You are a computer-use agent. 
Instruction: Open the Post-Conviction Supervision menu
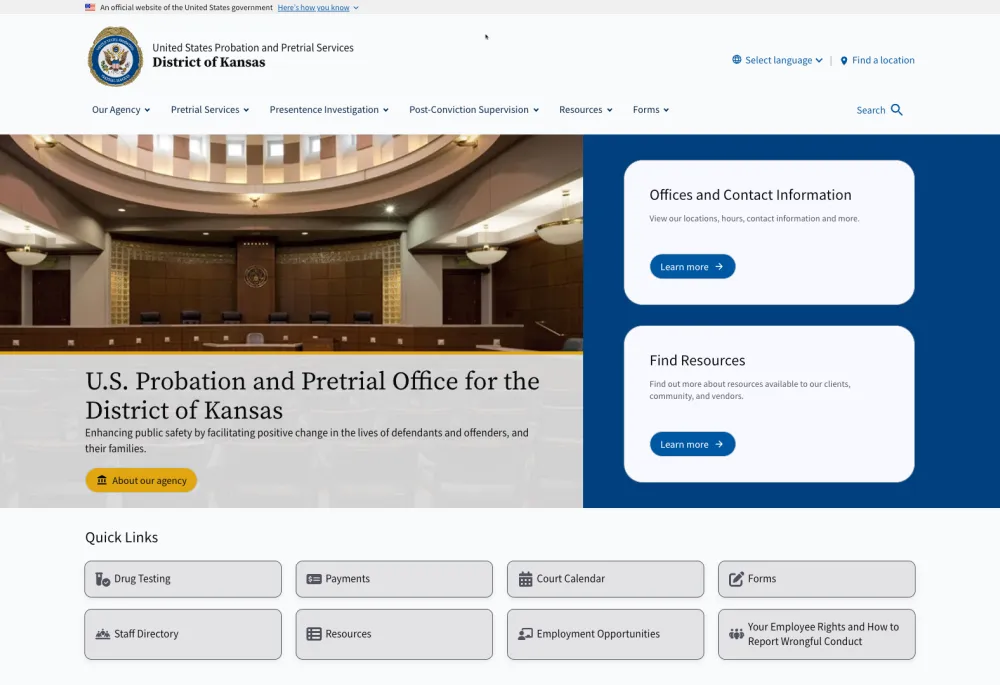474,110
